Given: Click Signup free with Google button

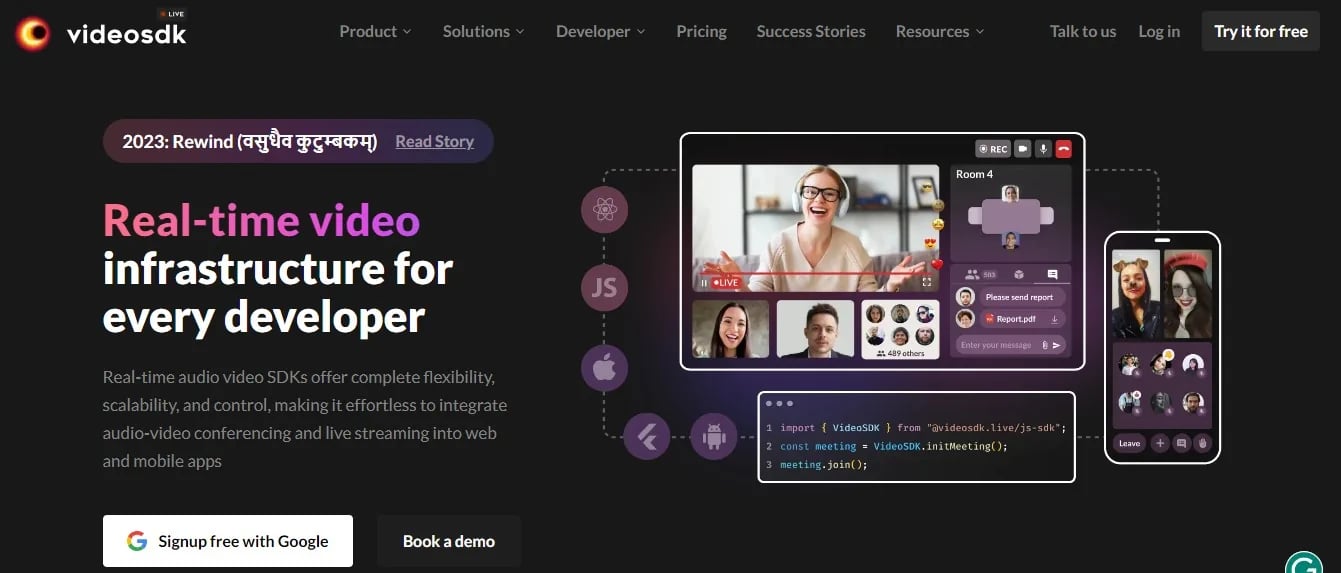Looking at the screenshot, I should 228,541.
